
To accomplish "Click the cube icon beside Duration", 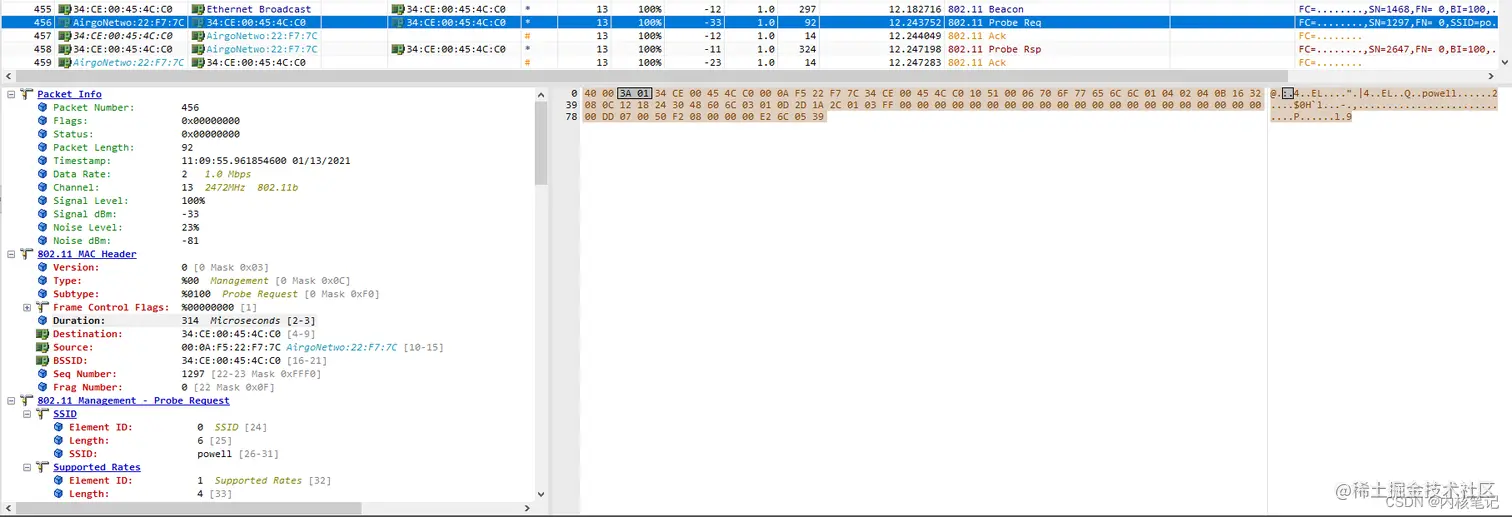I will tap(43, 321).
